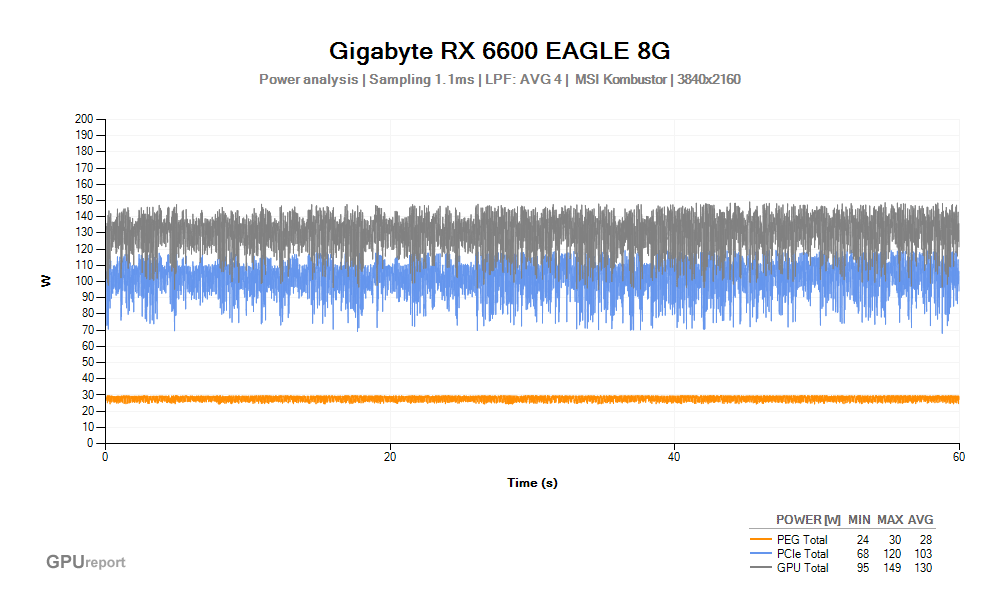Click the 150 tick on y-axis
Image resolution: width=1000 pixels, height=600 pixels.
[x=84, y=200]
